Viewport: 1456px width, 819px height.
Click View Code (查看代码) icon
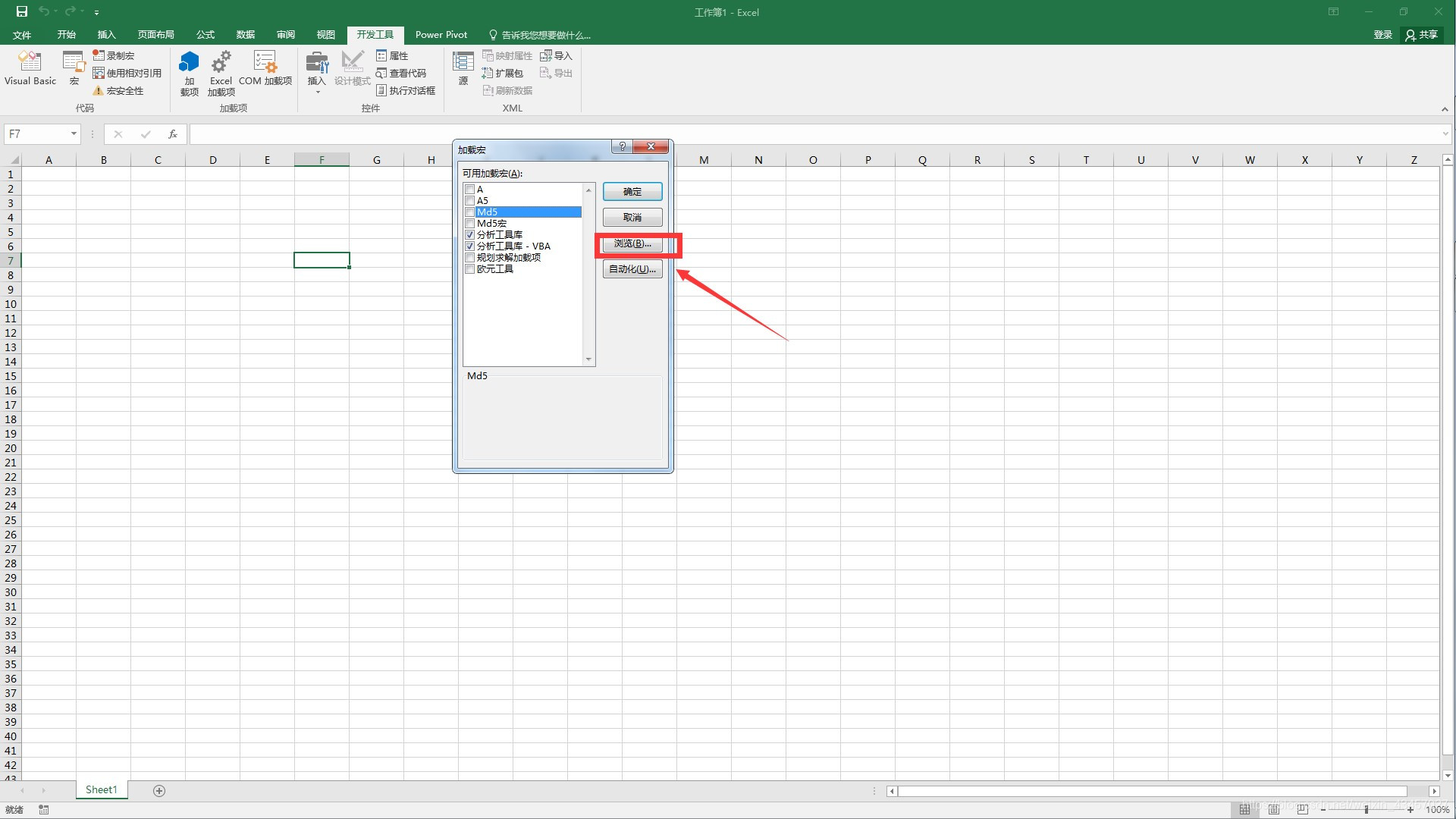(381, 73)
